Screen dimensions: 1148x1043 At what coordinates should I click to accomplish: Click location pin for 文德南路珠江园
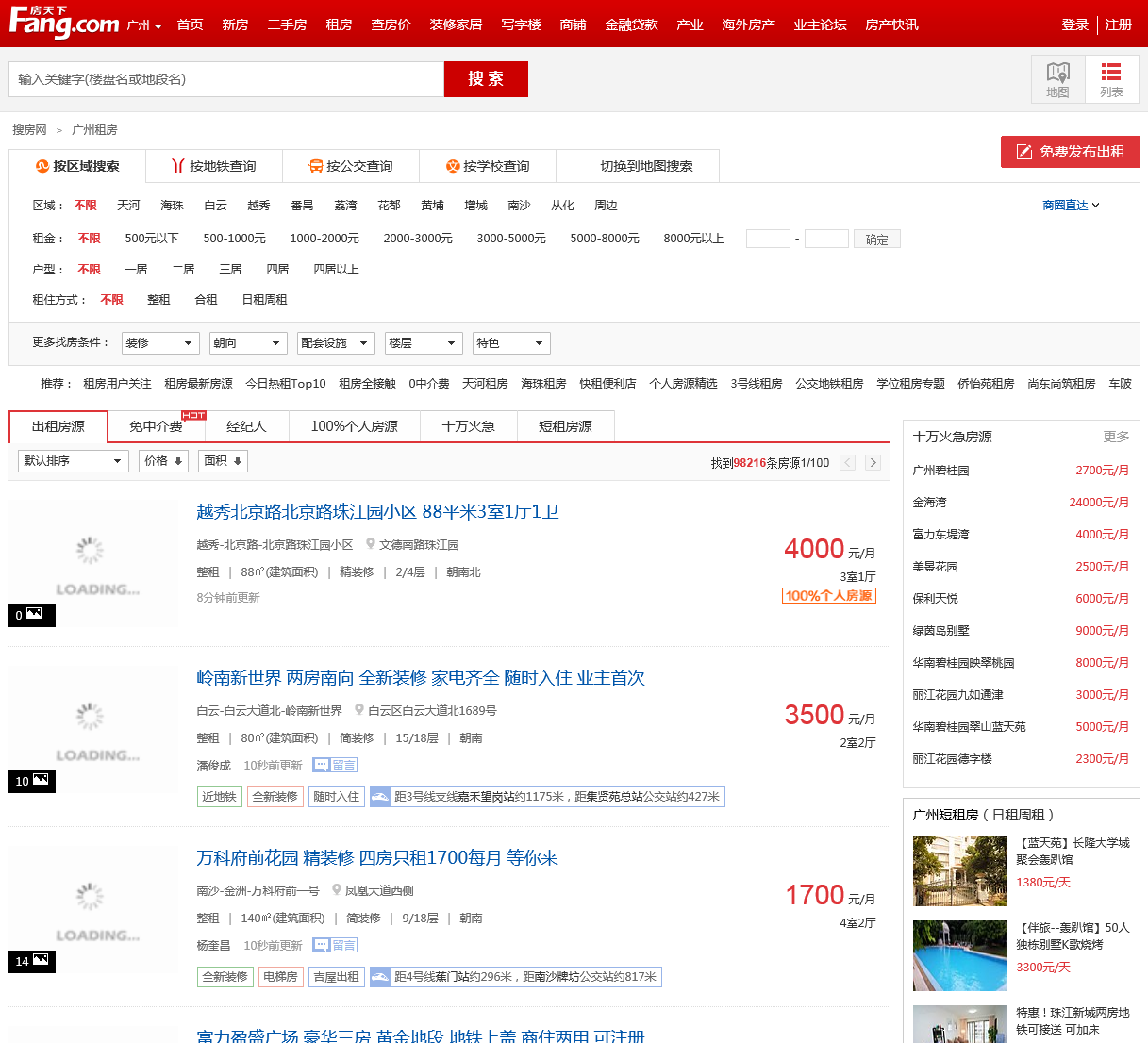(371, 544)
